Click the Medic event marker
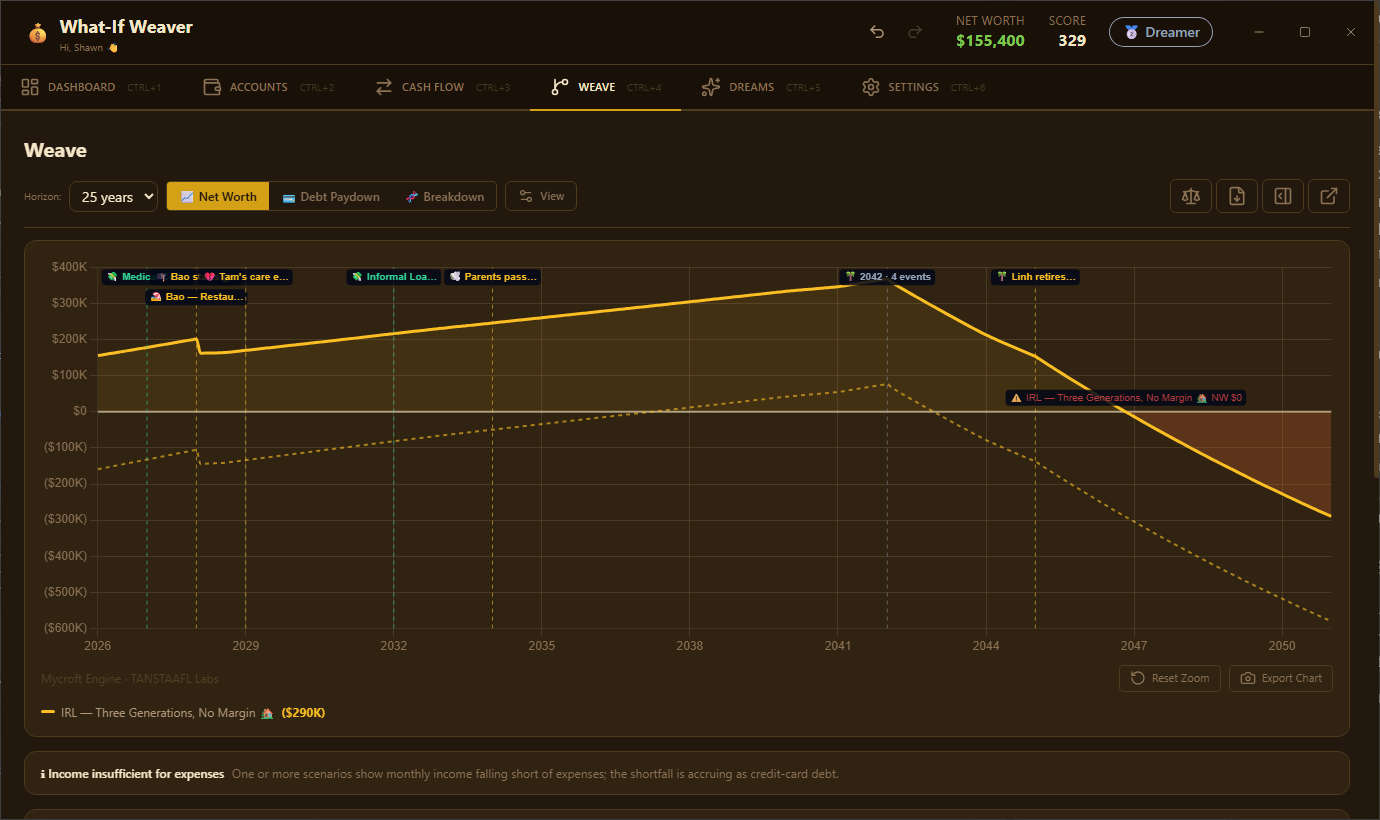 point(128,277)
